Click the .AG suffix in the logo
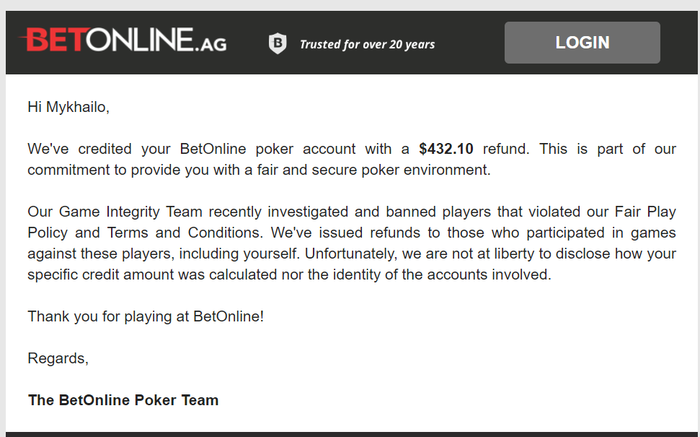 pyautogui.click(x=210, y=46)
